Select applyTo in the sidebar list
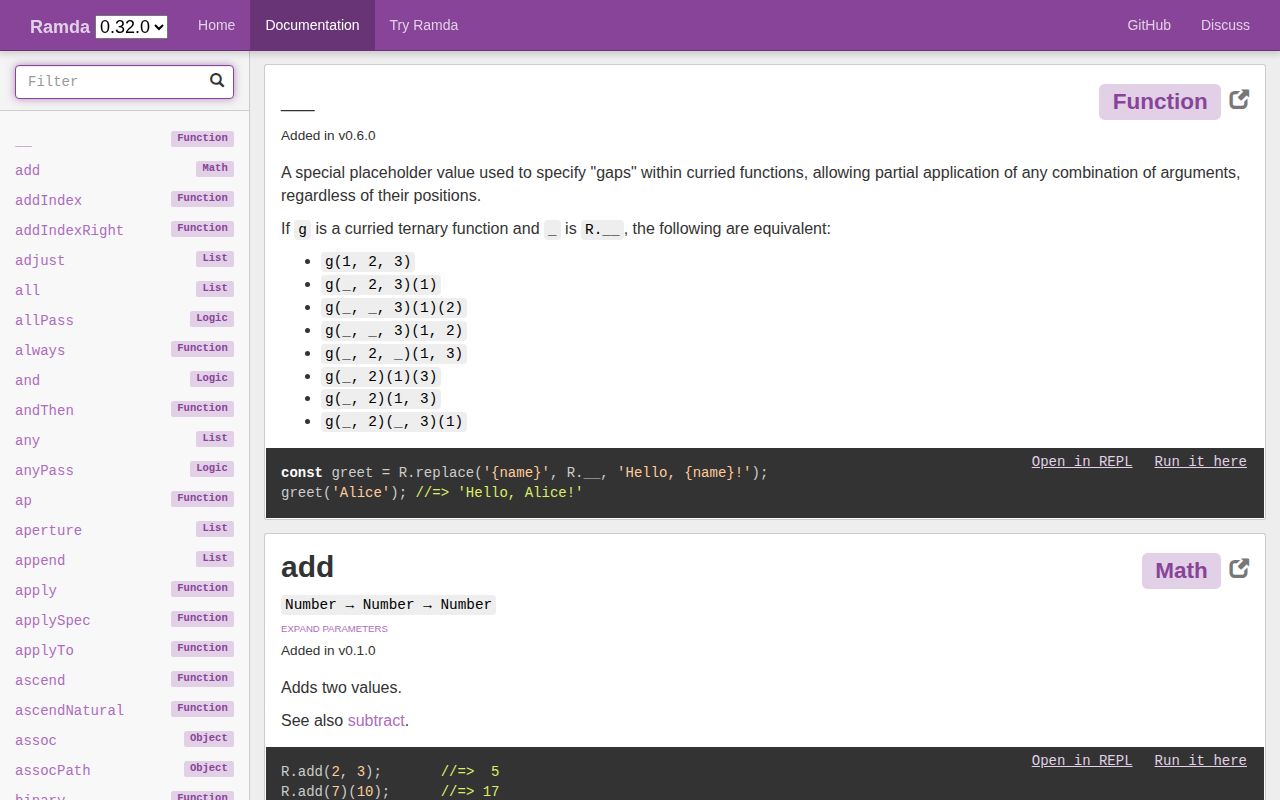Viewport: 1280px width, 800px height. (124, 650)
